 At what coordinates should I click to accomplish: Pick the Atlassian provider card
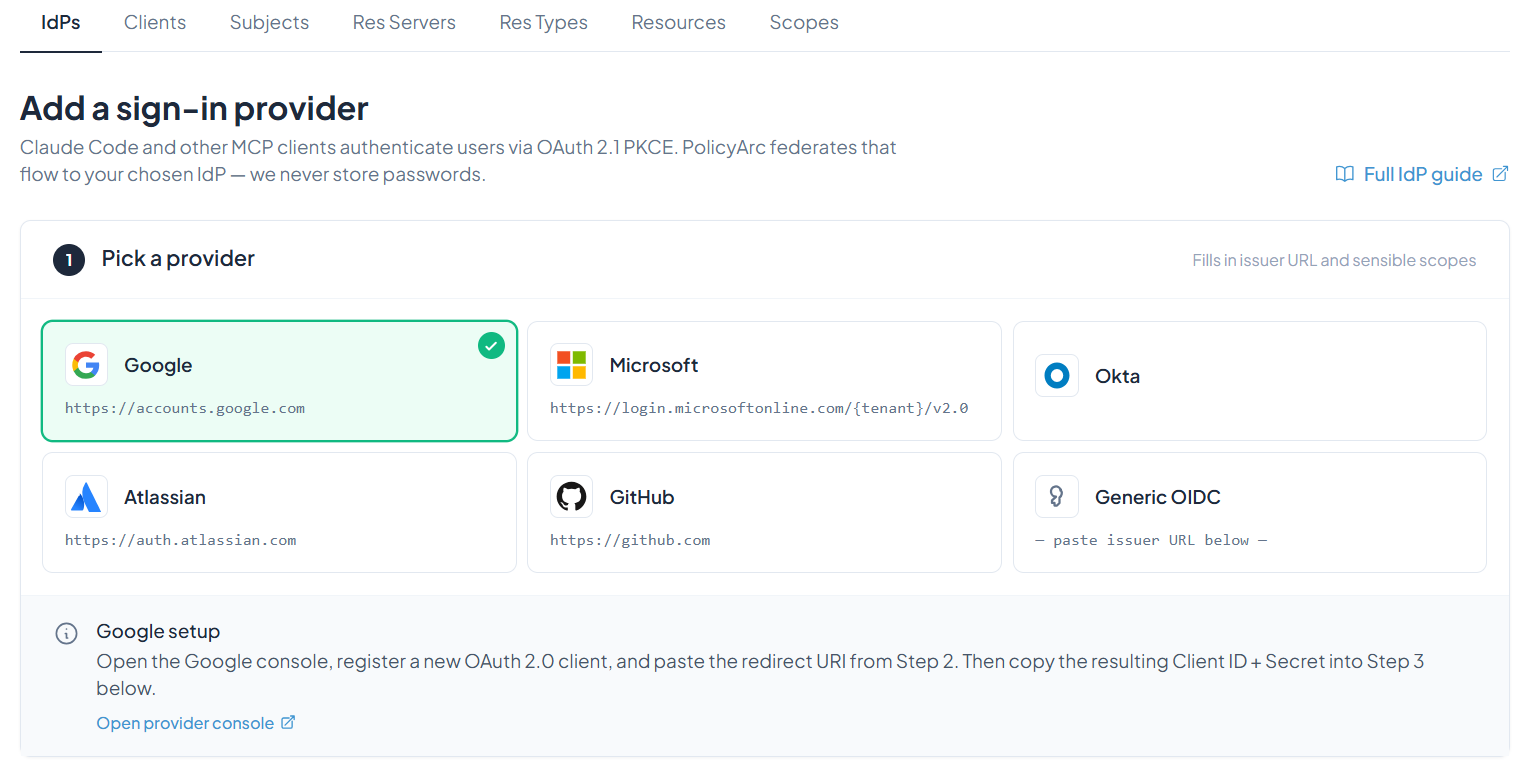point(279,512)
